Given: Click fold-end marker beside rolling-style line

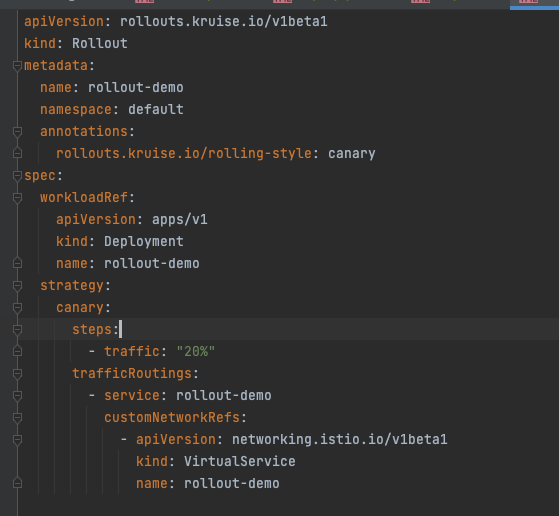Looking at the screenshot, I should tap(17, 153).
